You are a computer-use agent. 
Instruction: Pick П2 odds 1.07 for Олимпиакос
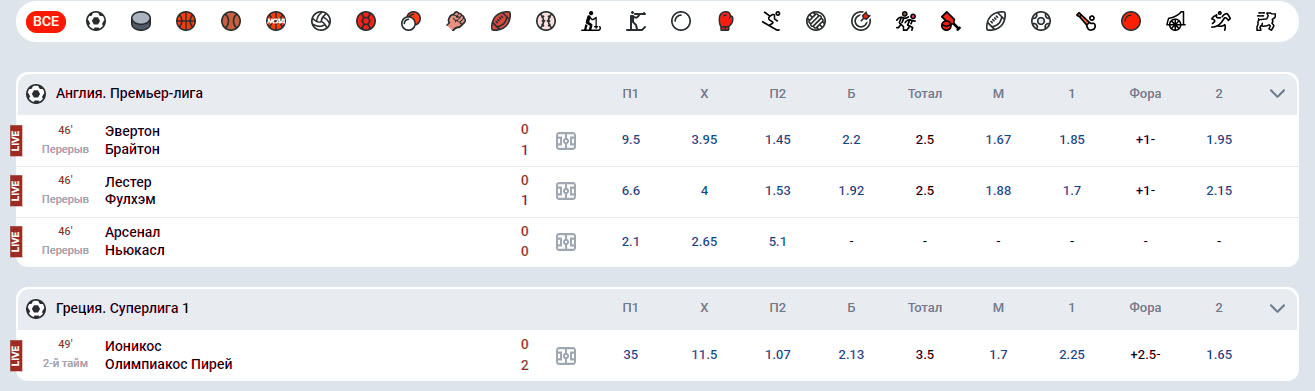coord(778,355)
